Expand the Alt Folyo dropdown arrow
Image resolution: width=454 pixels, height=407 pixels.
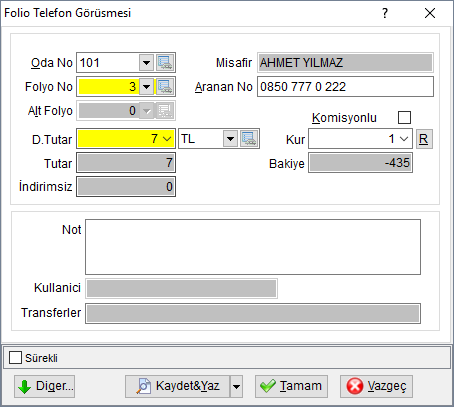tap(146, 111)
